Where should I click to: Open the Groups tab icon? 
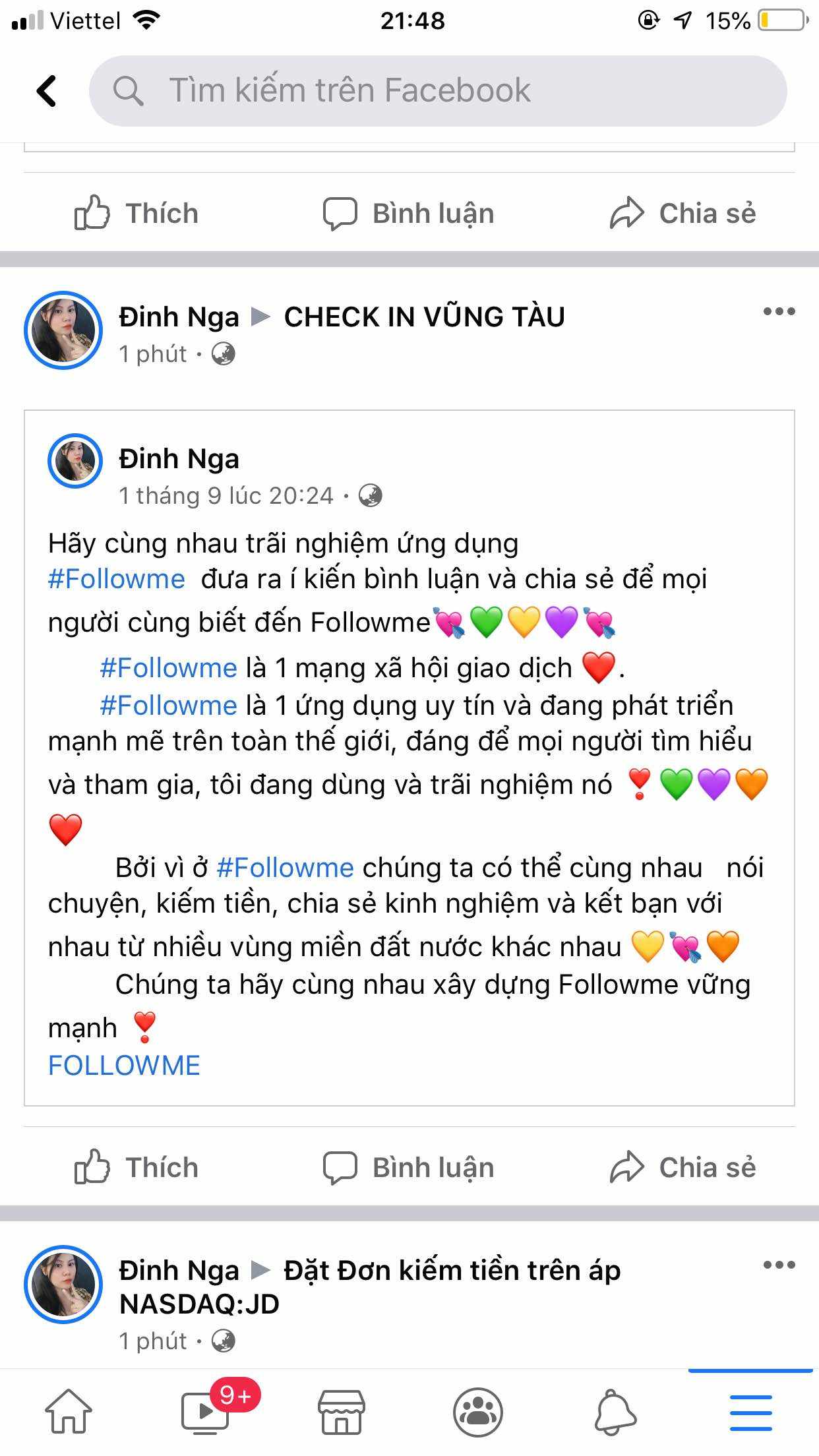click(477, 1412)
